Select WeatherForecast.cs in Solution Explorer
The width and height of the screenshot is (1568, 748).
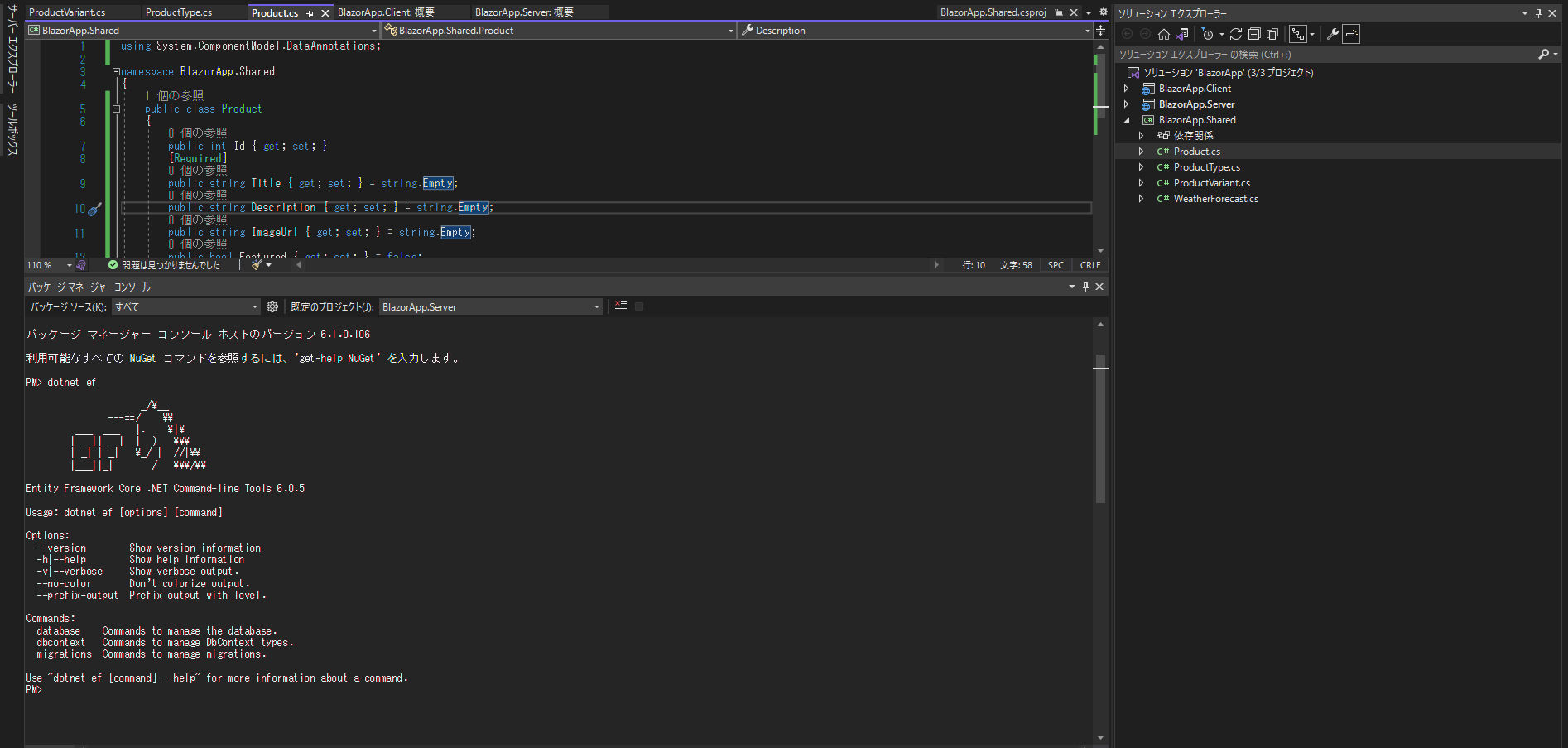click(1216, 199)
